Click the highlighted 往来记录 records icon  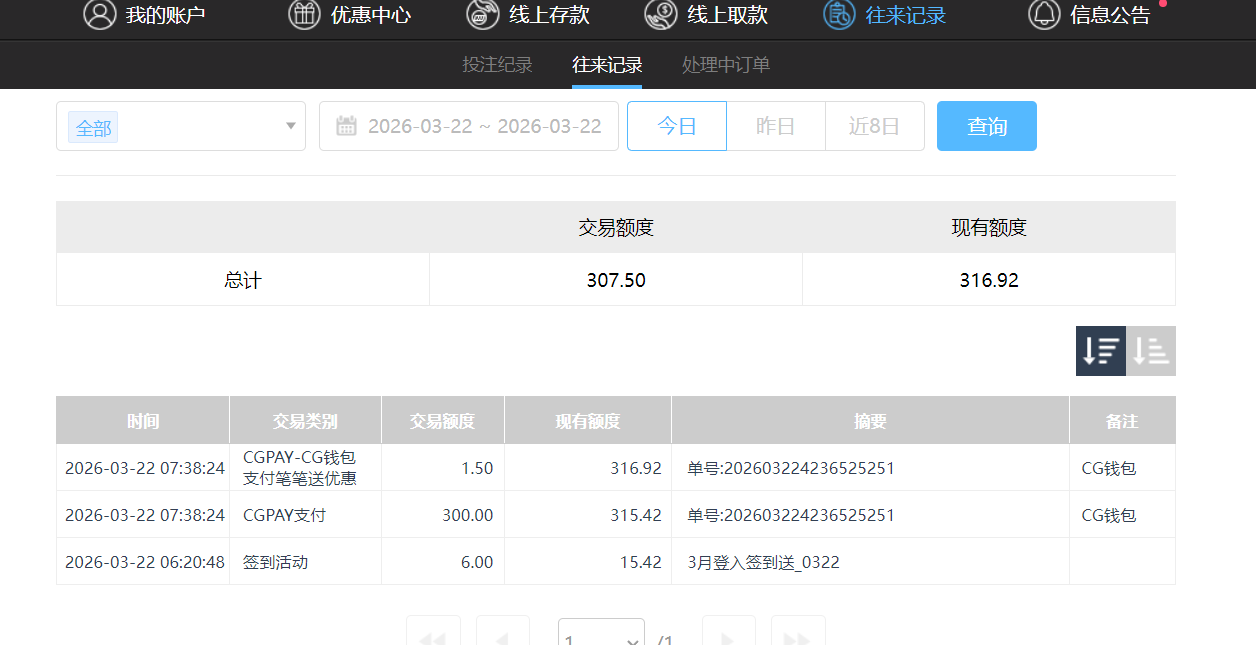[x=838, y=15]
